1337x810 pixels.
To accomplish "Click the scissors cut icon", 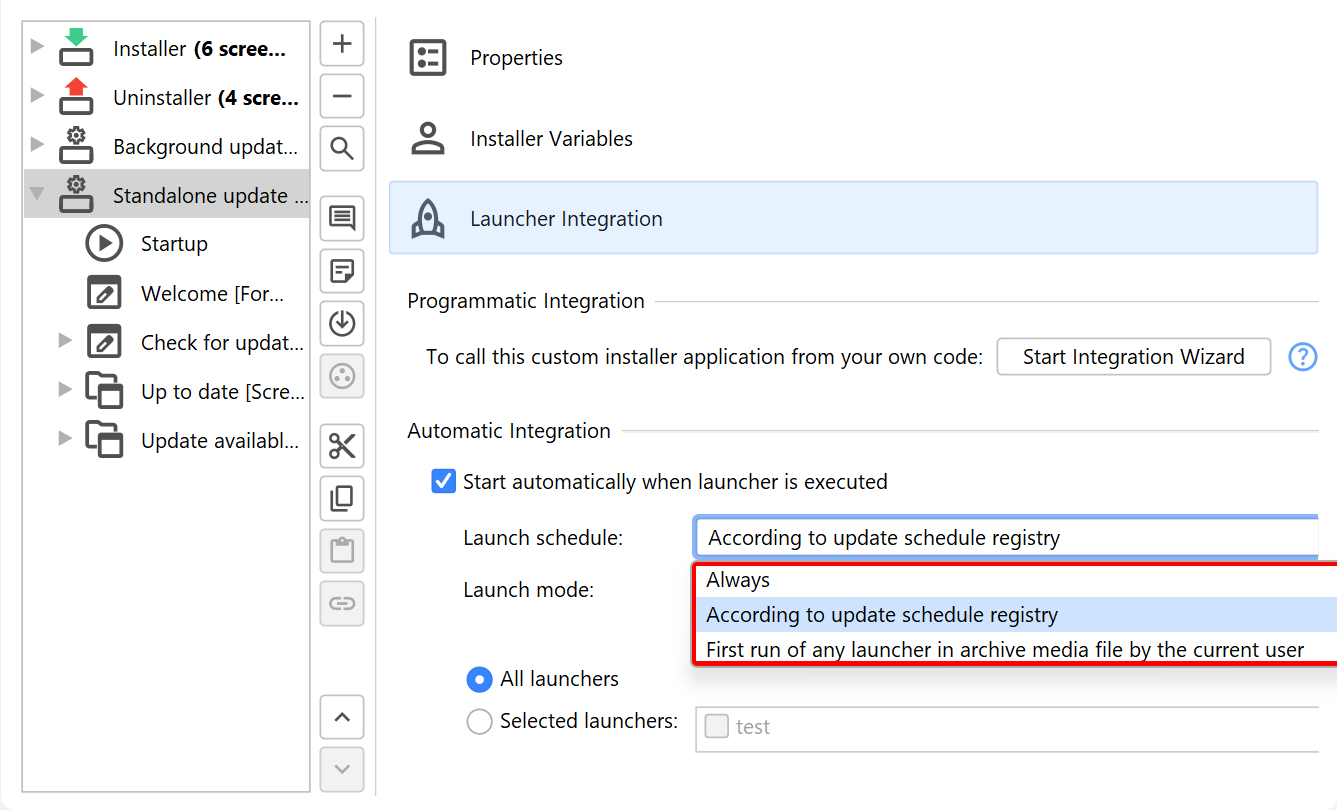I will pyautogui.click(x=342, y=446).
